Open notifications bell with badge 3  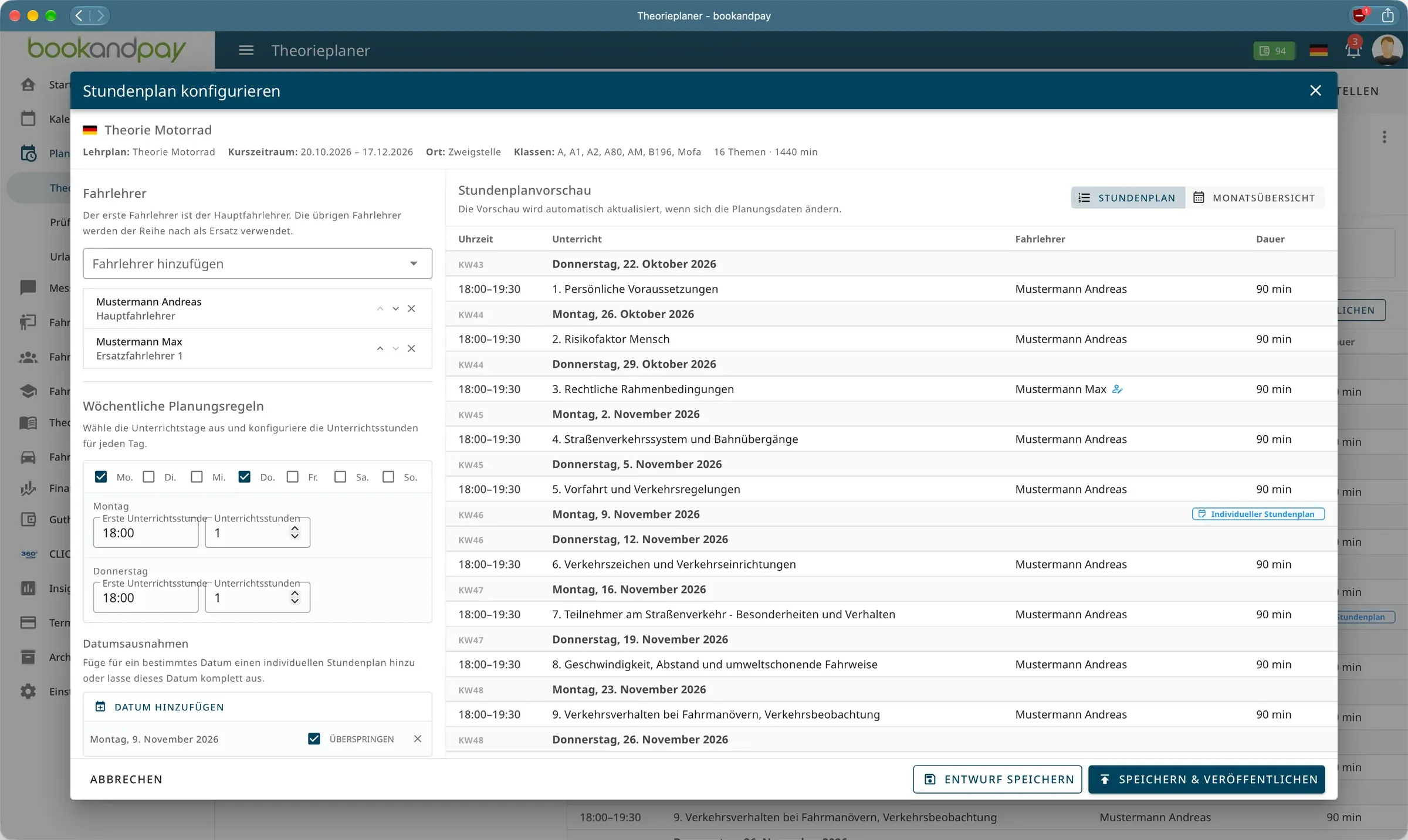[1353, 49]
